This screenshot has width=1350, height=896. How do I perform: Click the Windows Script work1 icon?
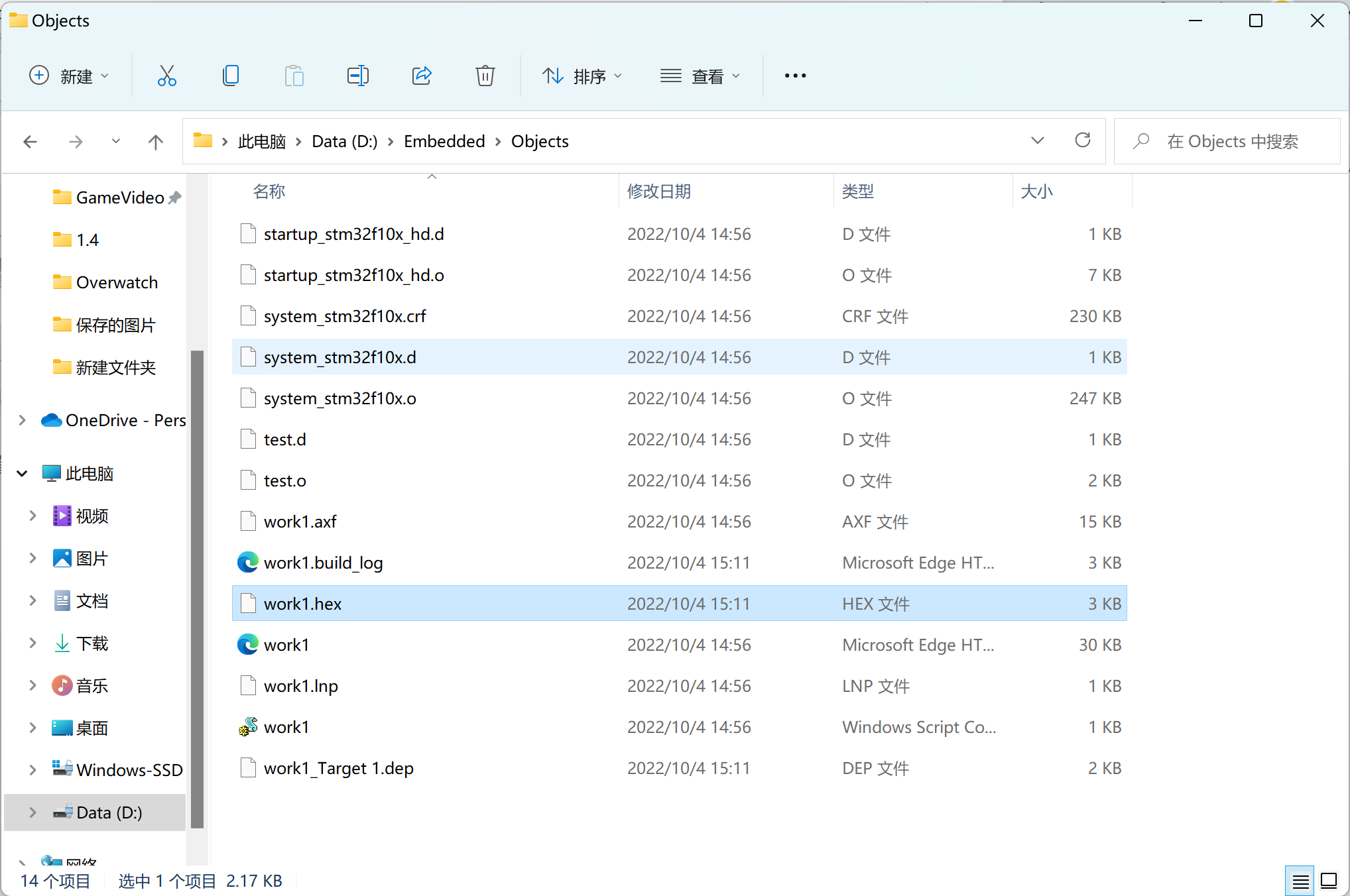coord(248,727)
